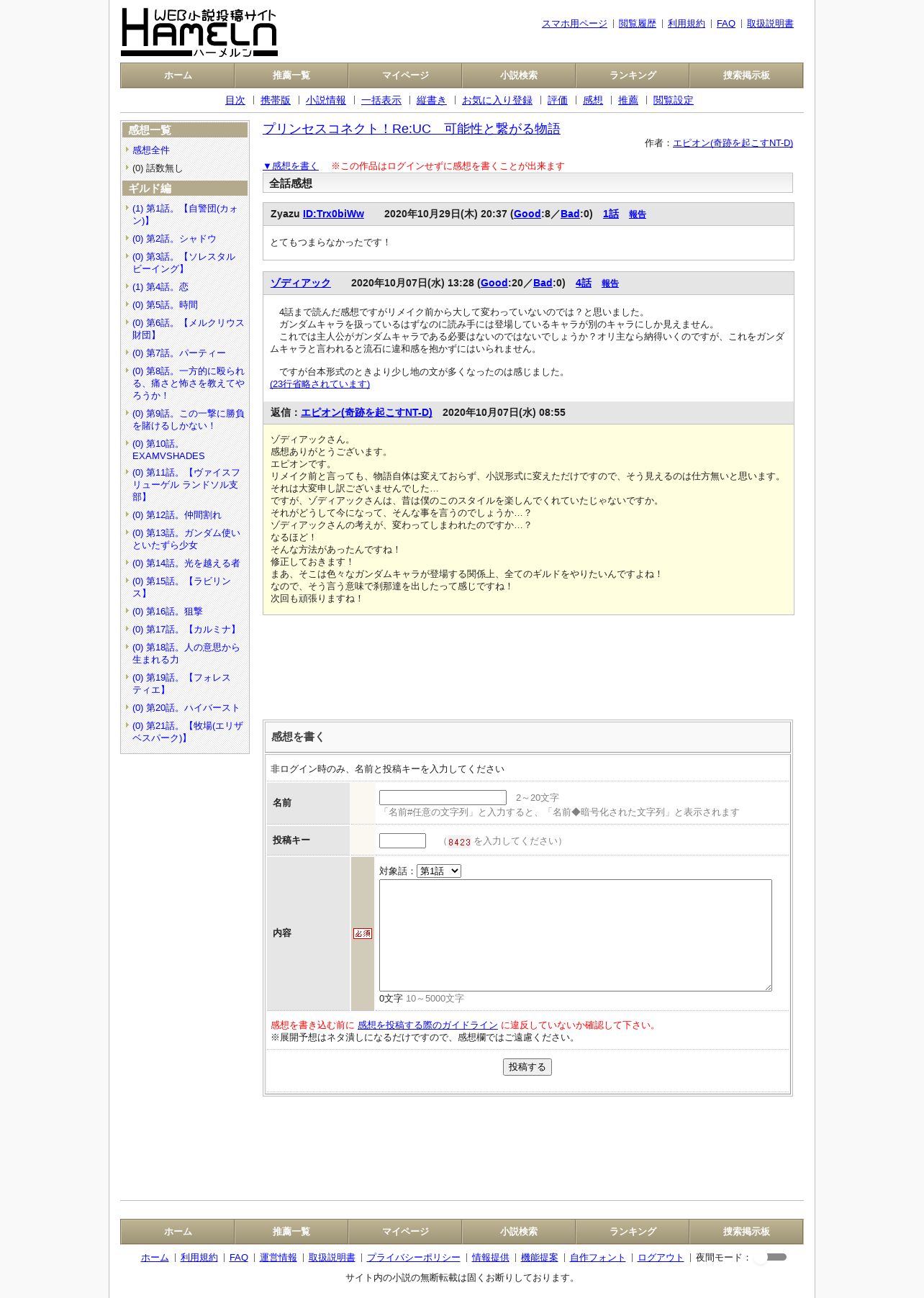The width and height of the screenshot is (924, 1298).
Task: Vote Bad on Zyazu's review
Action: 570,214
